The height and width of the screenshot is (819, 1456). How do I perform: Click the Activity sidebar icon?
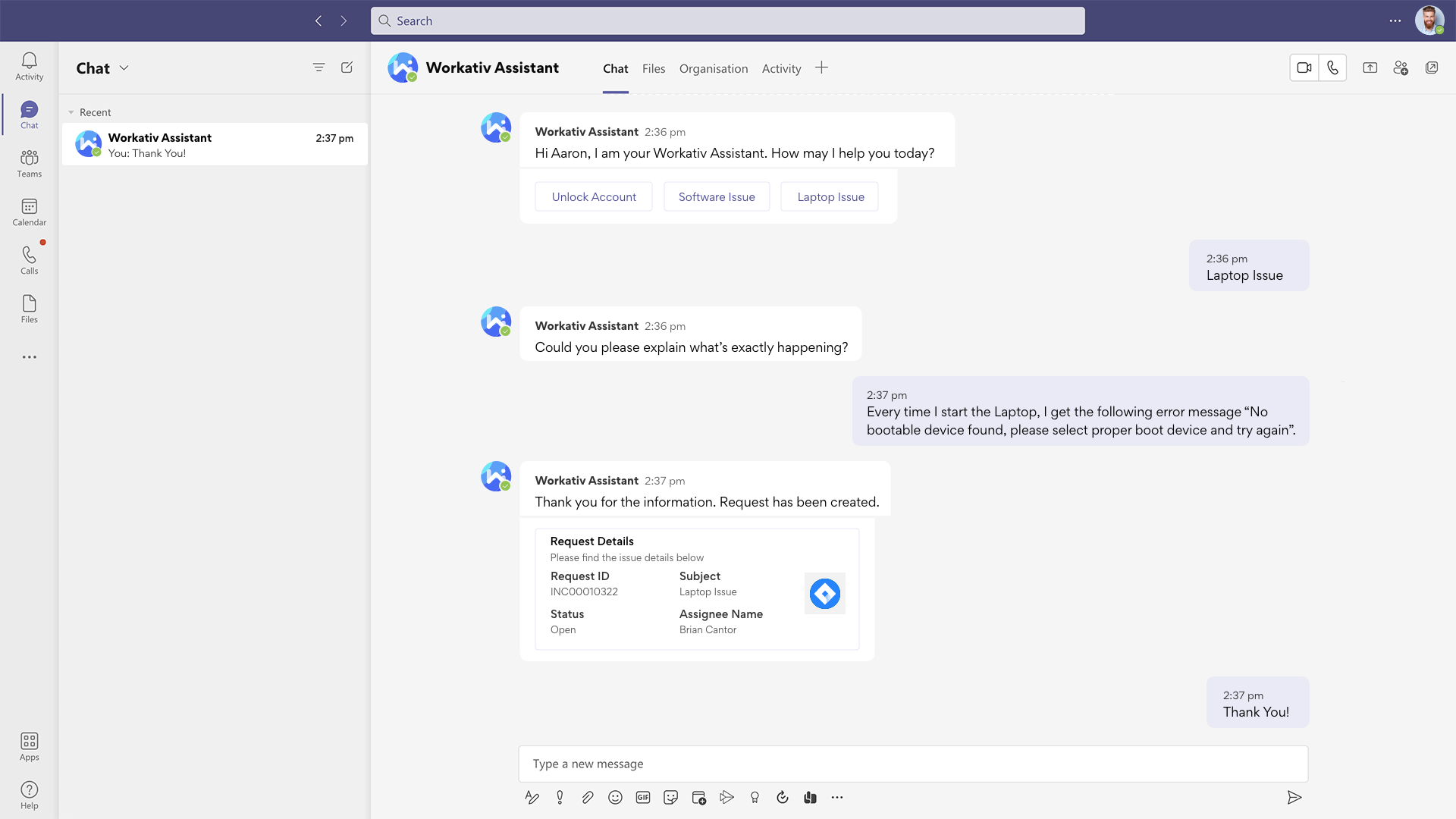[29, 65]
